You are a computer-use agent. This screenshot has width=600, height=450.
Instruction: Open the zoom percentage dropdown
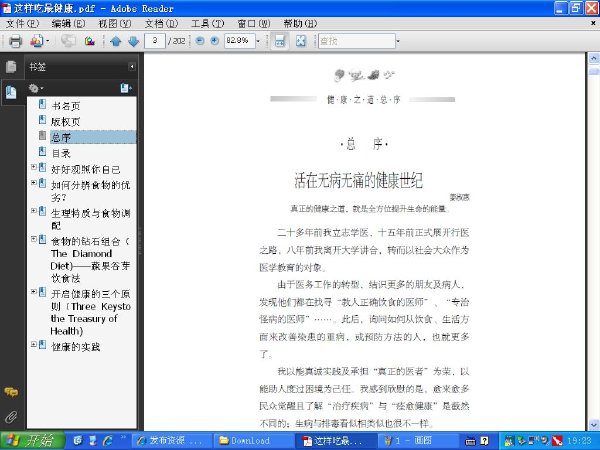(x=258, y=41)
